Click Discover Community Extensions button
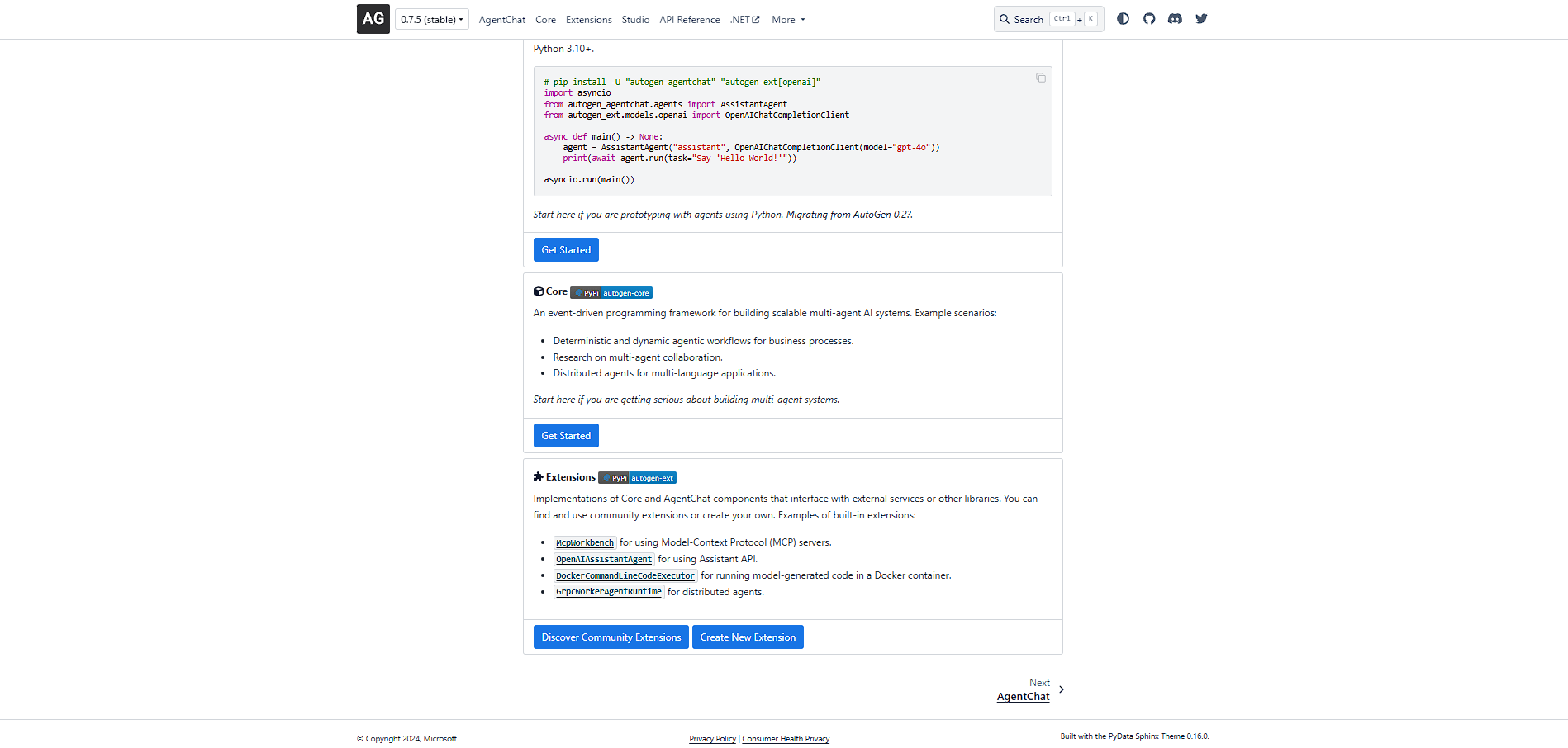 pos(611,637)
